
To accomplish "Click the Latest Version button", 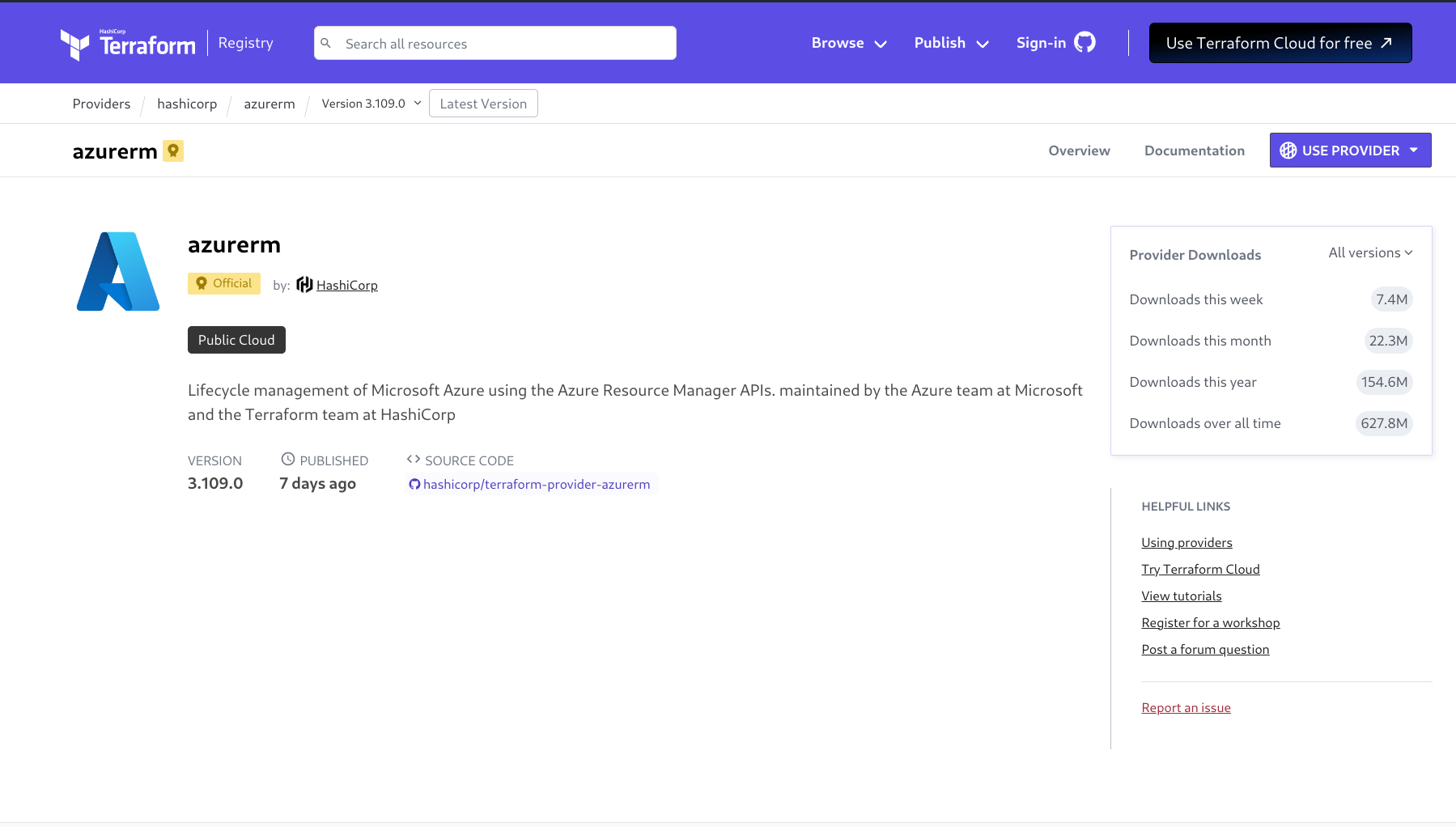I will coord(483,104).
